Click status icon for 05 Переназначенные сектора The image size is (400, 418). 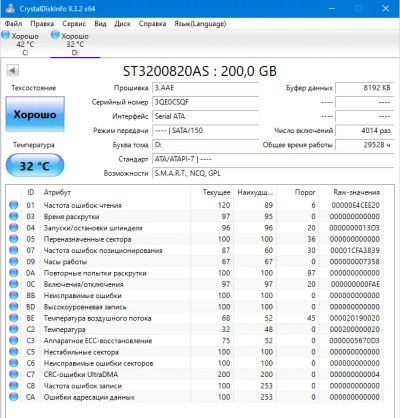click(x=14, y=239)
